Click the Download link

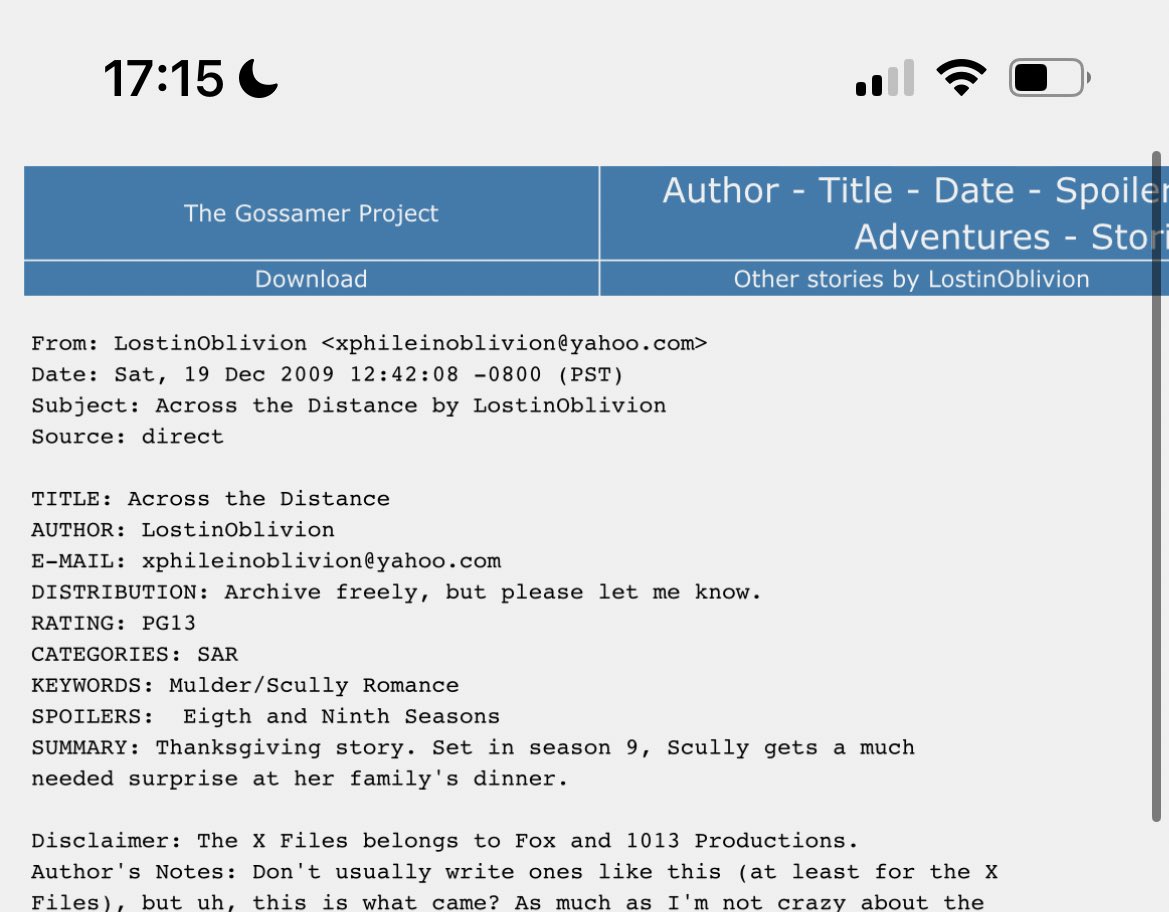pos(311,279)
